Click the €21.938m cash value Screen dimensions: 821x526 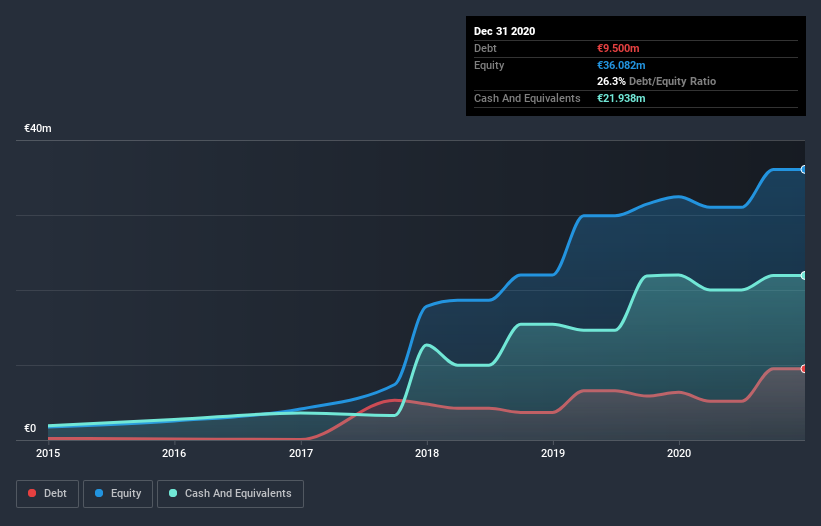(621, 98)
